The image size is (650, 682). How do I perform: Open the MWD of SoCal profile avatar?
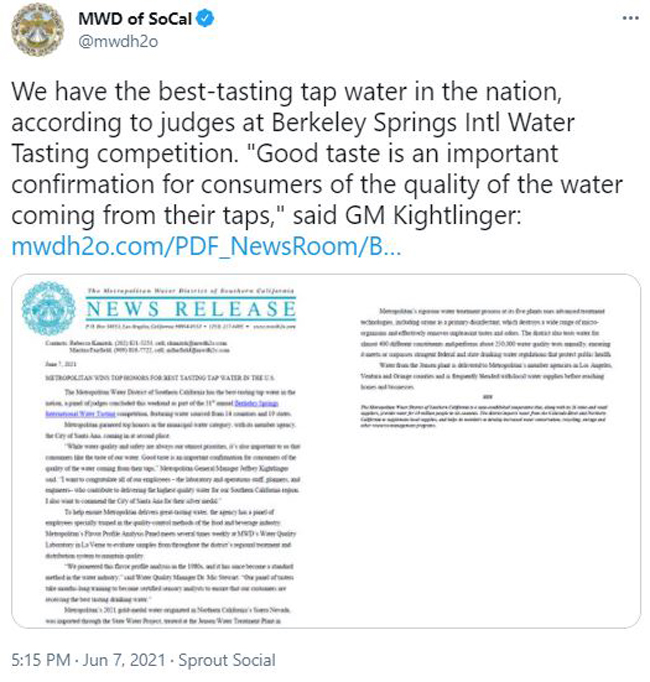(x=37, y=30)
